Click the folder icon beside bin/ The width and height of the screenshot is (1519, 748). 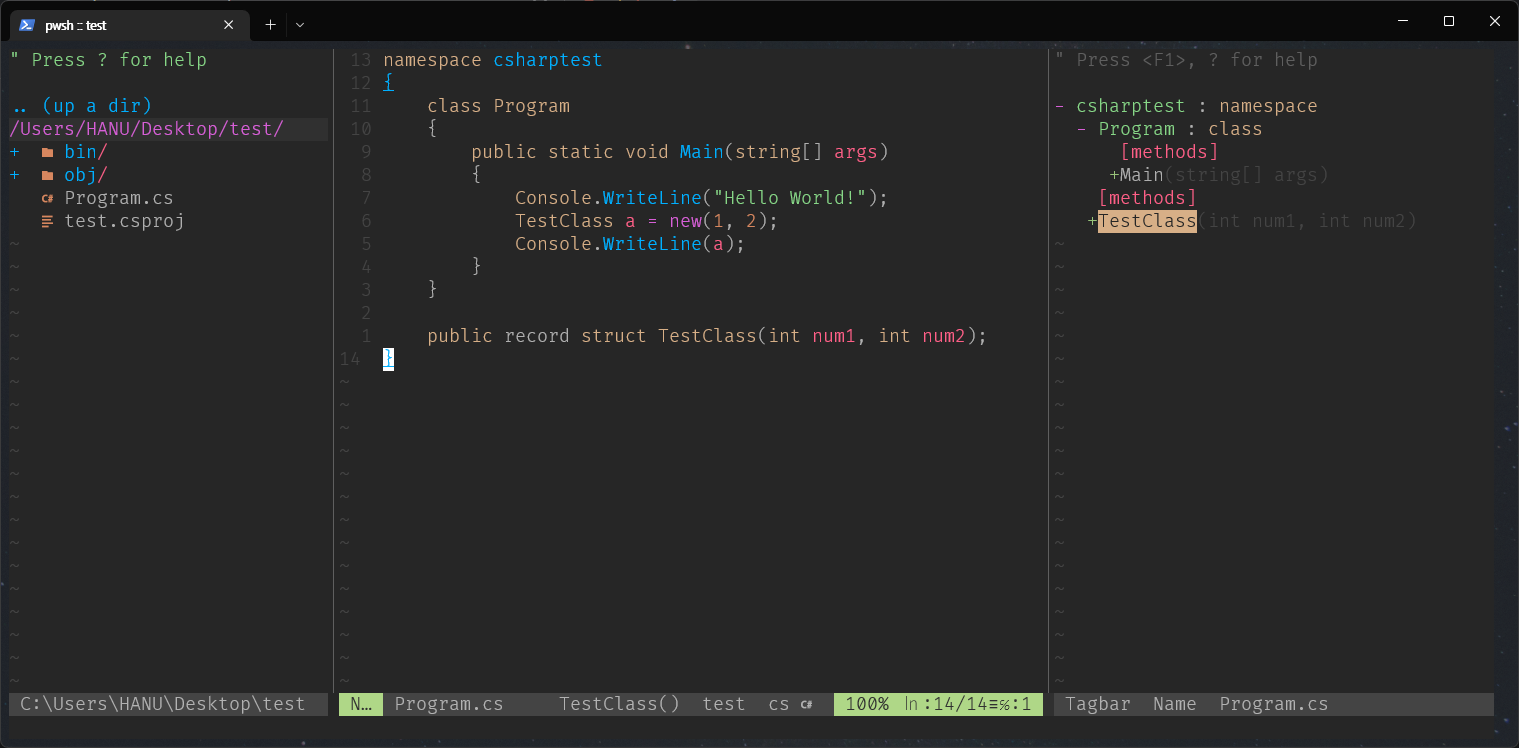pyautogui.click(x=47, y=152)
